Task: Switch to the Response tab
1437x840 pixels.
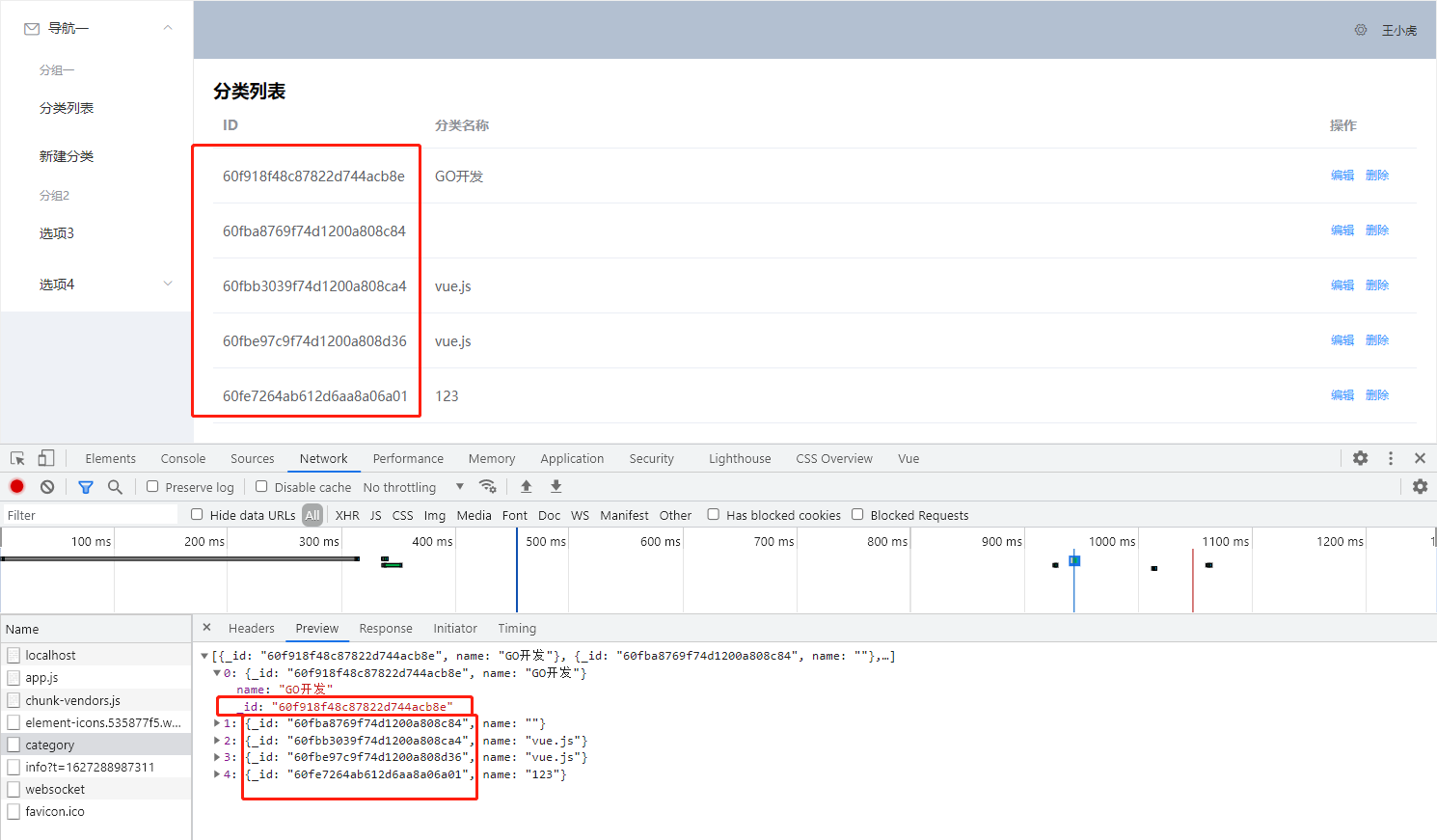Action: [386, 629]
